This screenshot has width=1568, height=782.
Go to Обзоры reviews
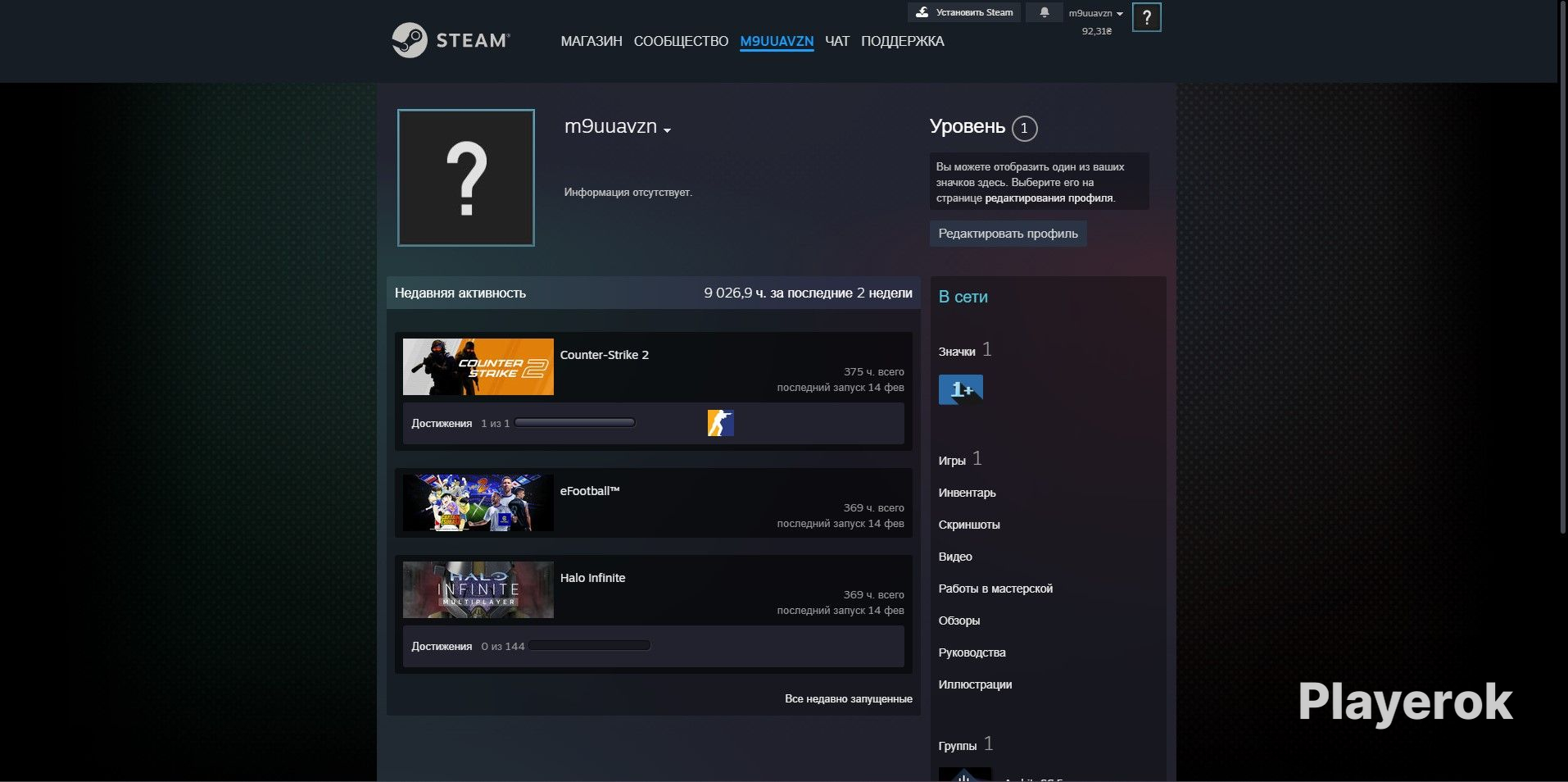coord(959,621)
